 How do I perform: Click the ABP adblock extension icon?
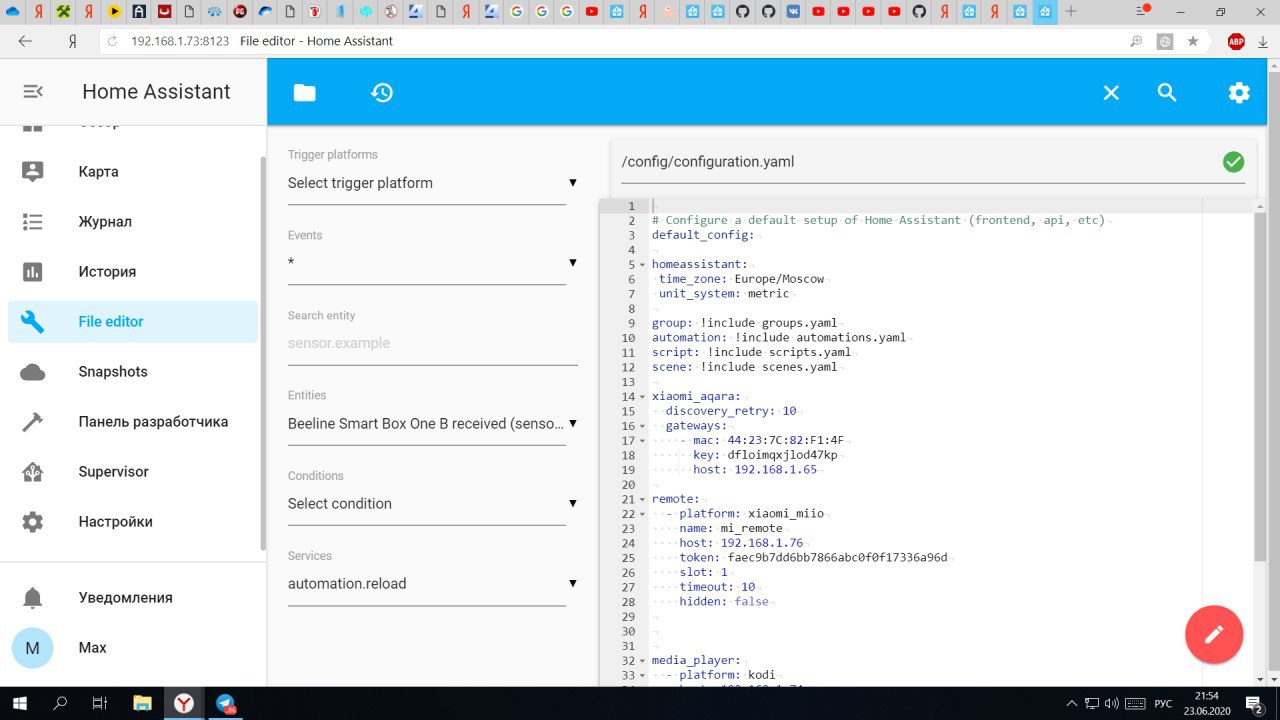1236,41
